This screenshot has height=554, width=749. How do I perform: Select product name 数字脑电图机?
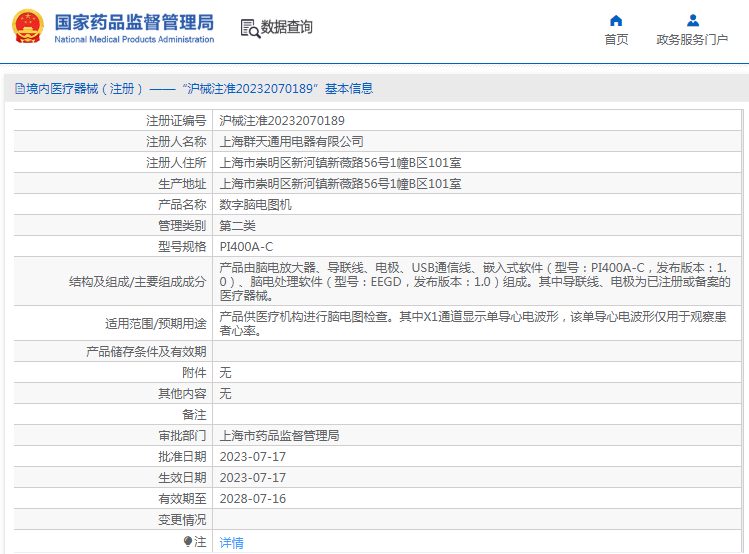point(256,205)
